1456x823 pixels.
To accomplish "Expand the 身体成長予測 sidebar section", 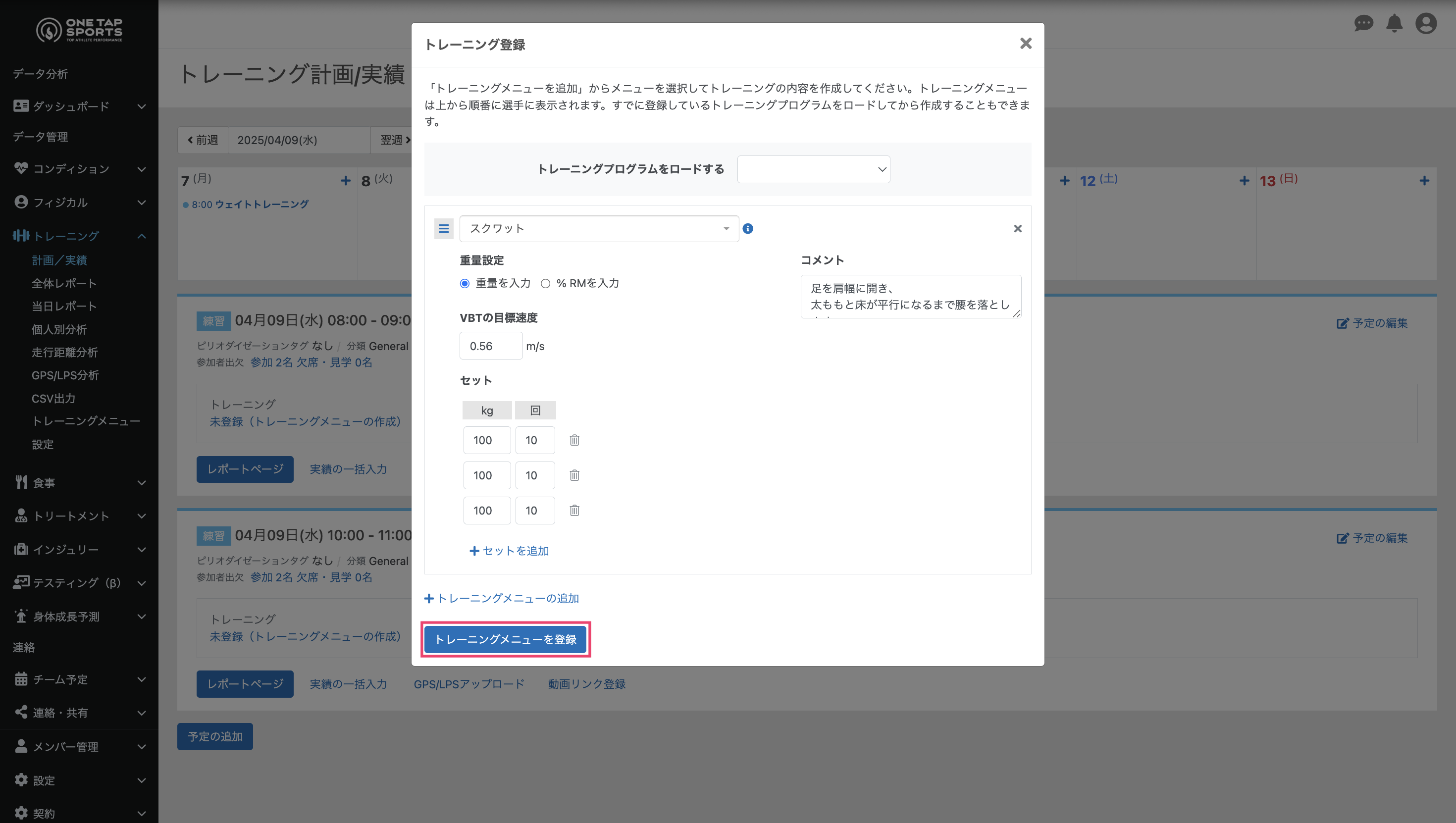I will point(142,617).
